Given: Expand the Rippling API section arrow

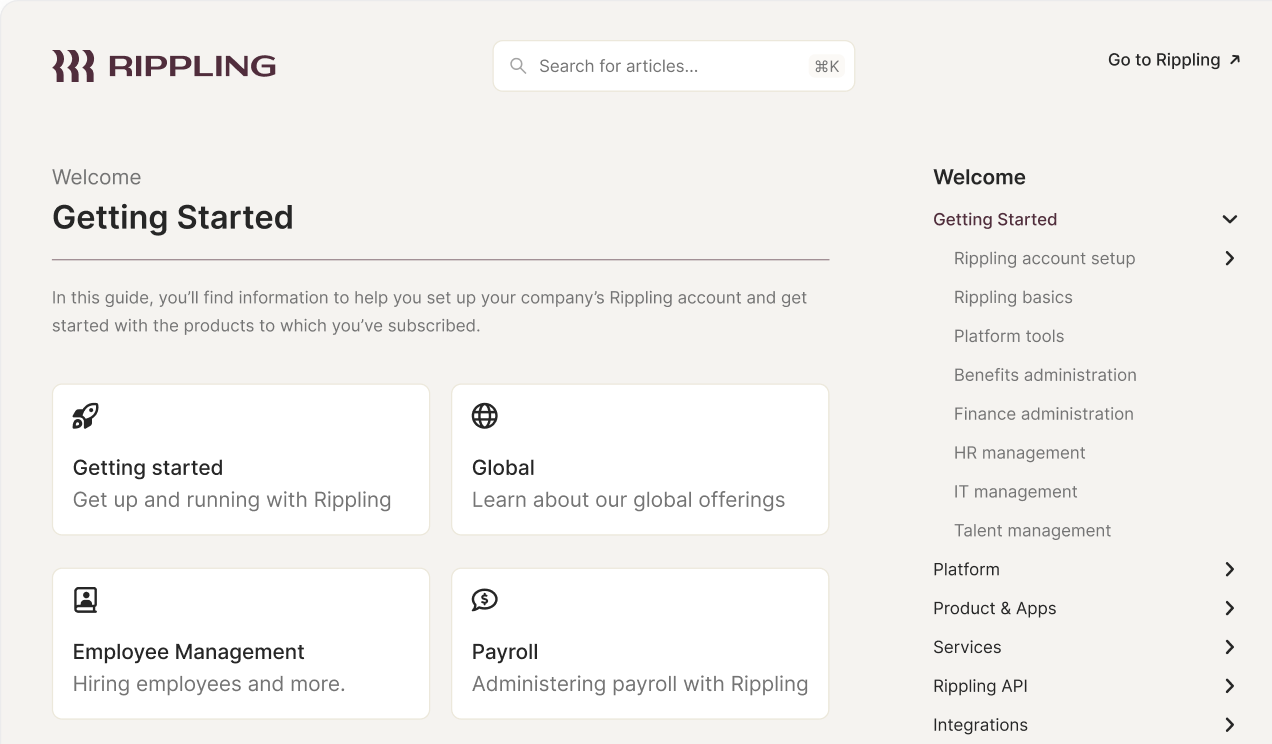Looking at the screenshot, I should coord(1230,686).
